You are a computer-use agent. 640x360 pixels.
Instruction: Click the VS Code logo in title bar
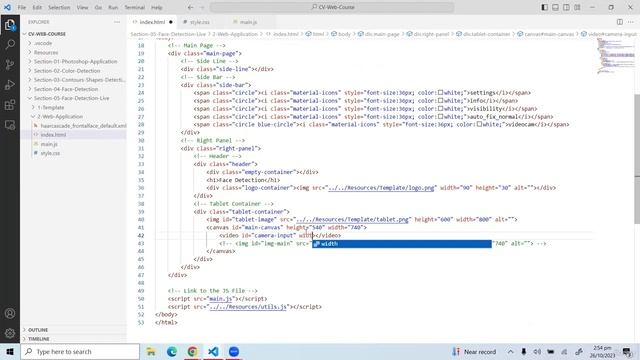(x=7, y=7)
